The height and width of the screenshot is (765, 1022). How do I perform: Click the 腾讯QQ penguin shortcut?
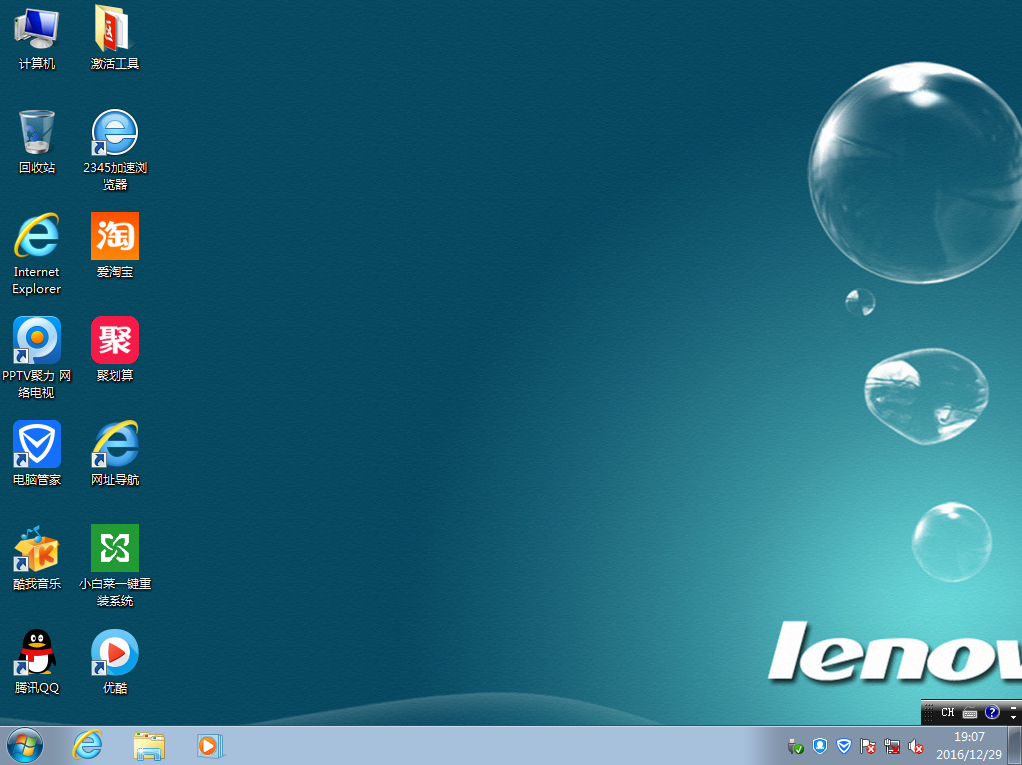[36, 661]
